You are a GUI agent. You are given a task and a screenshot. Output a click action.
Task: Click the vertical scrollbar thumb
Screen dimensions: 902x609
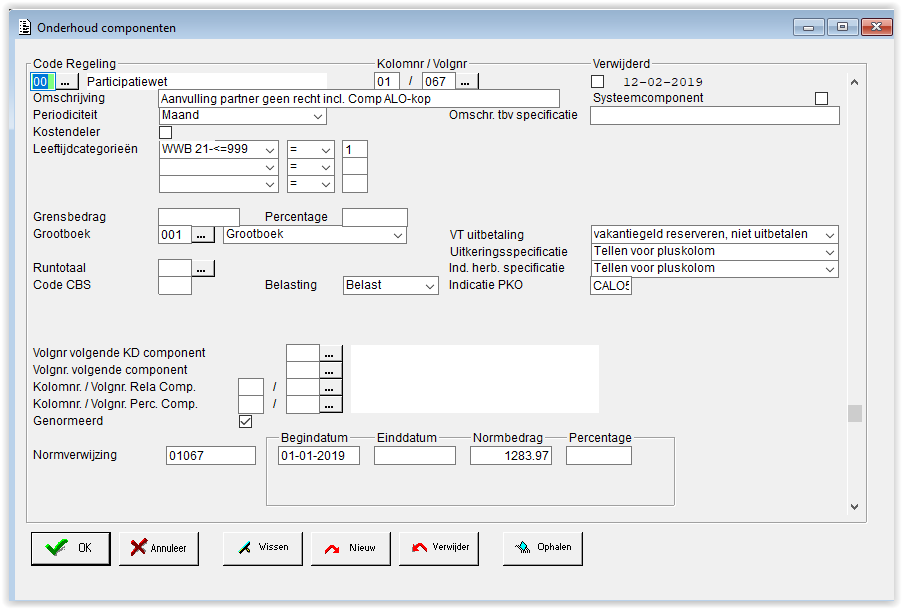point(855,413)
